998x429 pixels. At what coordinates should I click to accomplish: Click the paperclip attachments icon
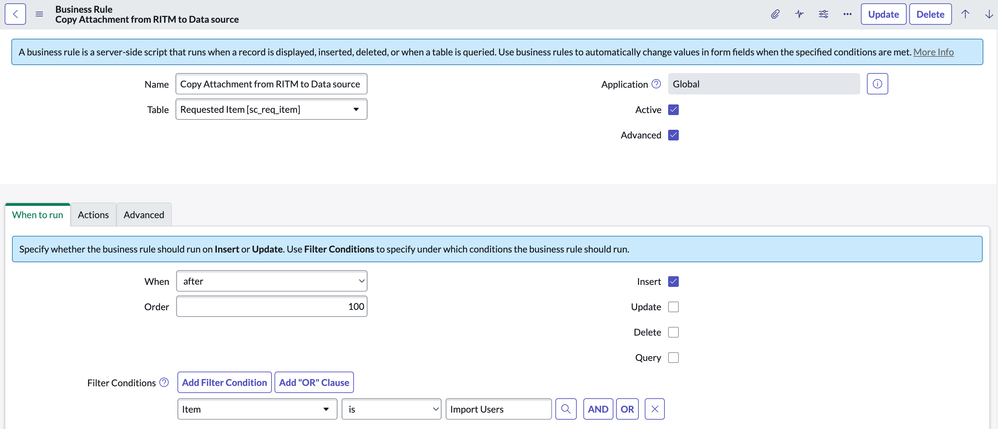point(775,14)
